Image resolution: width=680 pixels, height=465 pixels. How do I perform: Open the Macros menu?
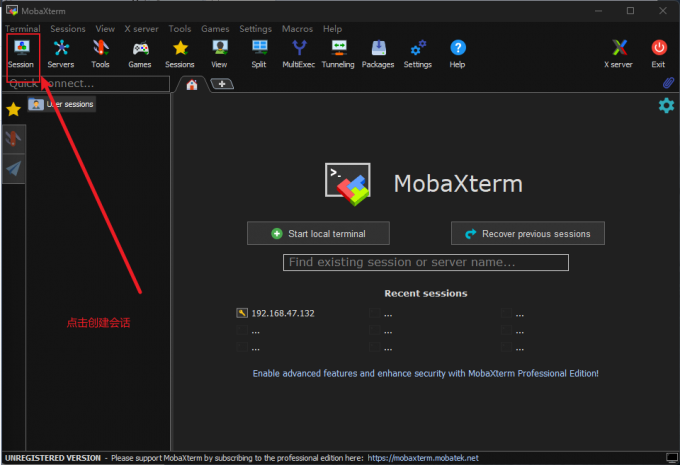(x=298, y=29)
